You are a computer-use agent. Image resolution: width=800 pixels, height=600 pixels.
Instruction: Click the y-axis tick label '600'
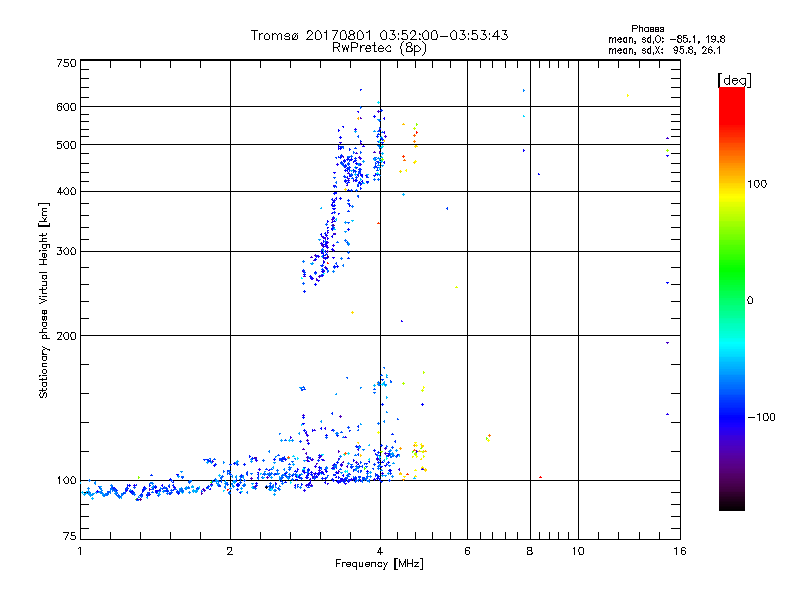click(66, 107)
